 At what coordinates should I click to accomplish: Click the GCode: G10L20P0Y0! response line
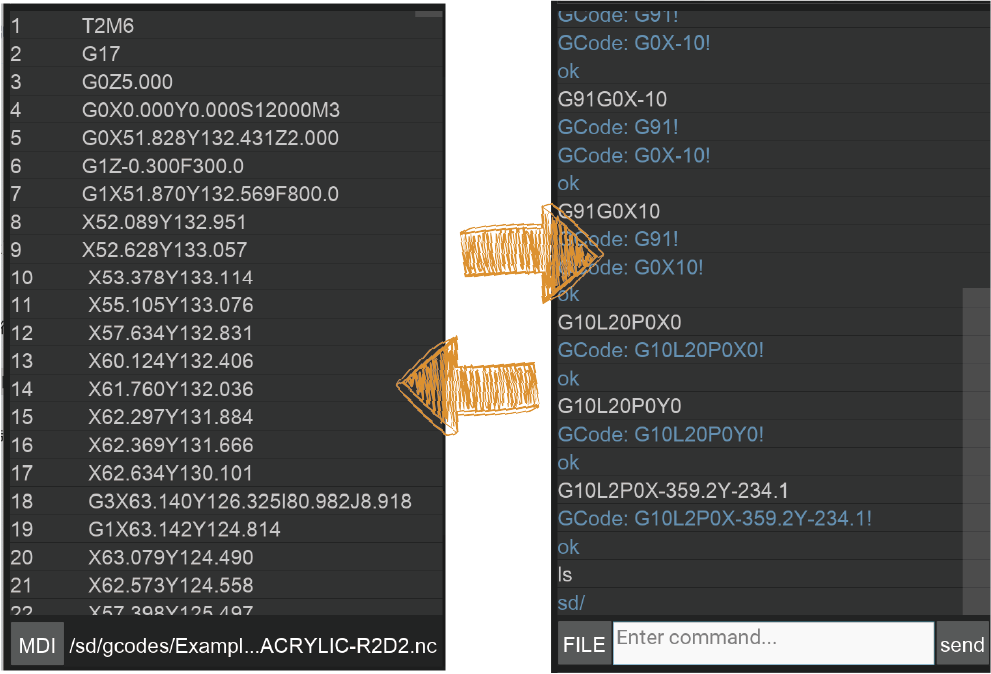660,434
